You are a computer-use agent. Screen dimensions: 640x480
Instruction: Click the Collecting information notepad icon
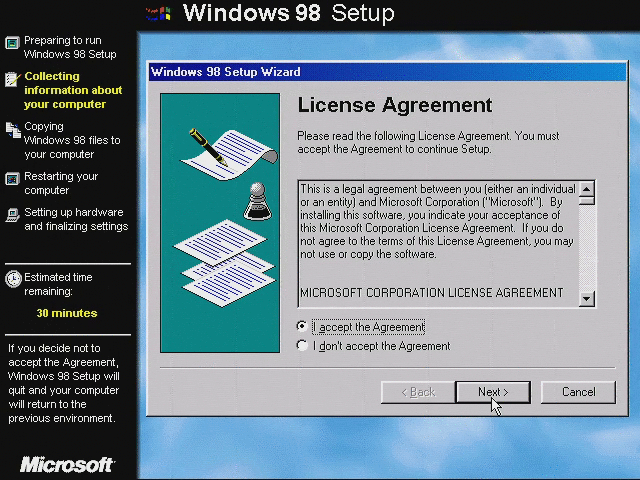click(x=12, y=78)
